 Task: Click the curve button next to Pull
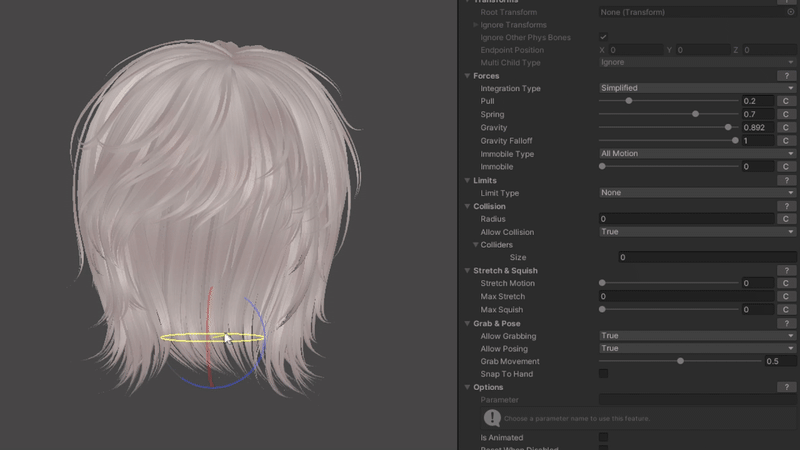click(x=786, y=101)
